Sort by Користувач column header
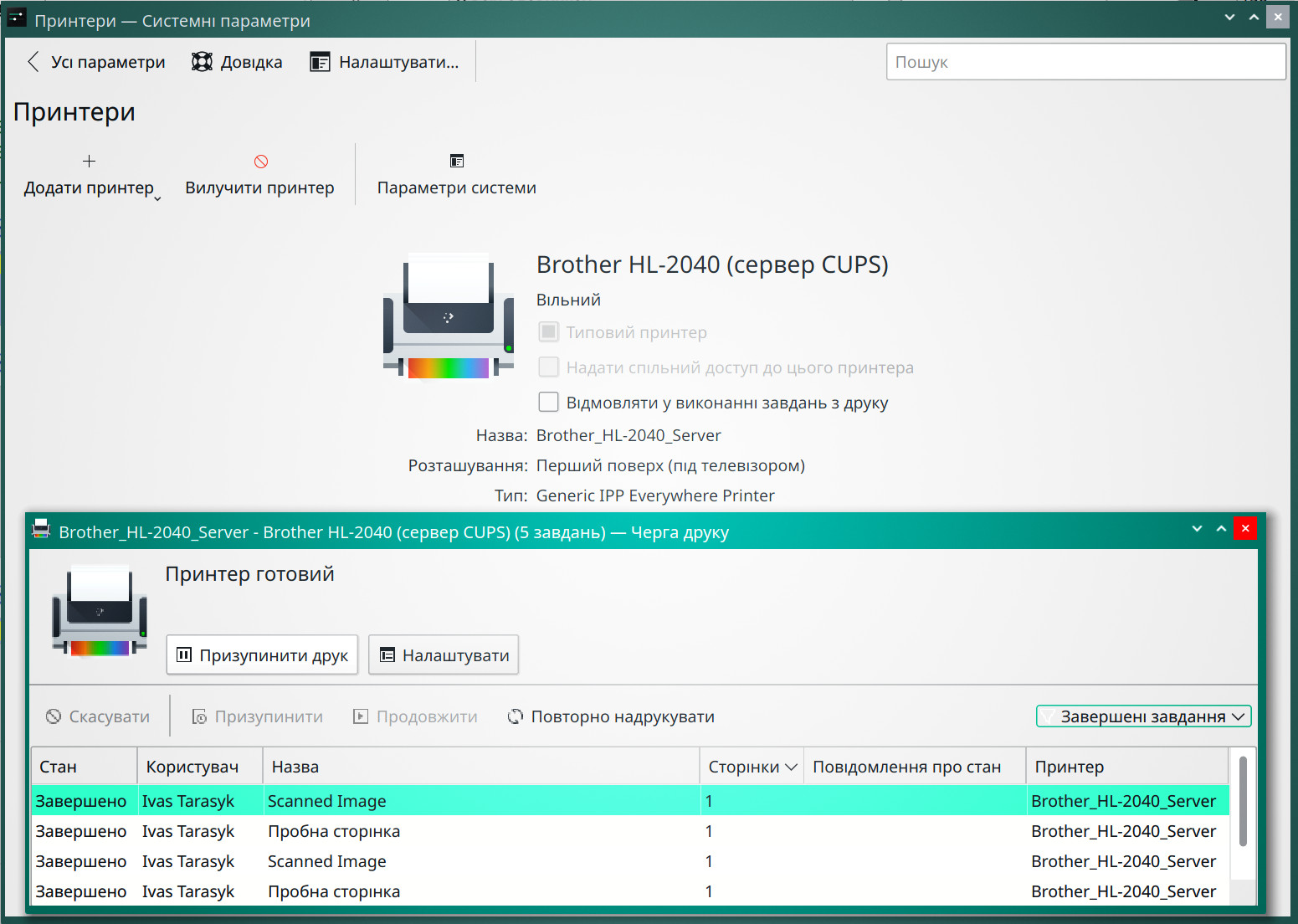The height and width of the screenshot is (924, 1298). click(201, 767)
